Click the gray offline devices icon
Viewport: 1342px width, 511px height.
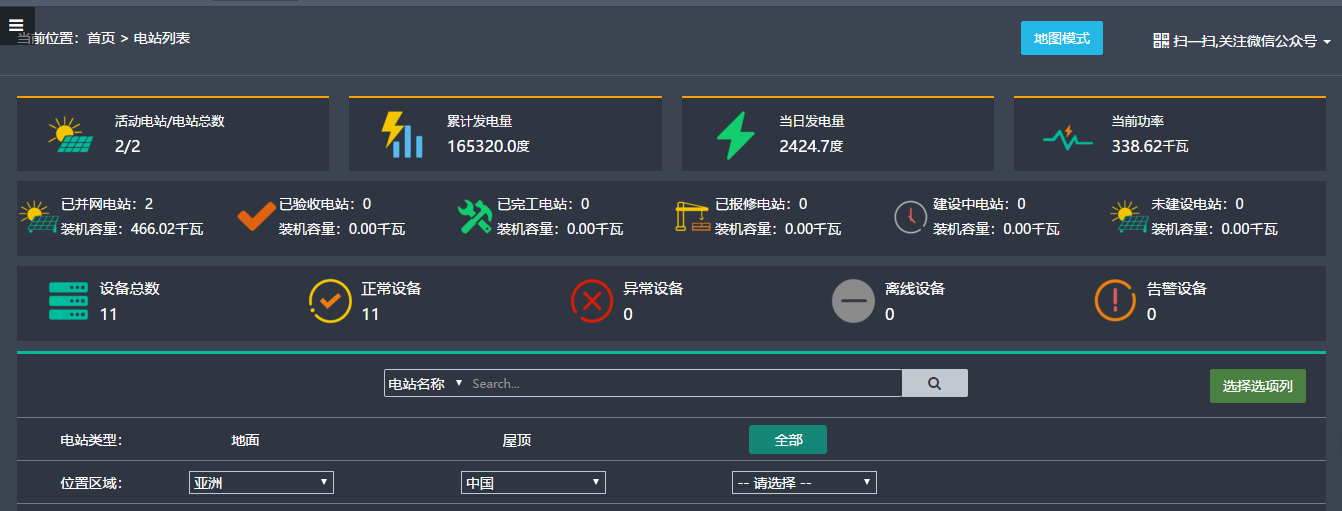853,301
